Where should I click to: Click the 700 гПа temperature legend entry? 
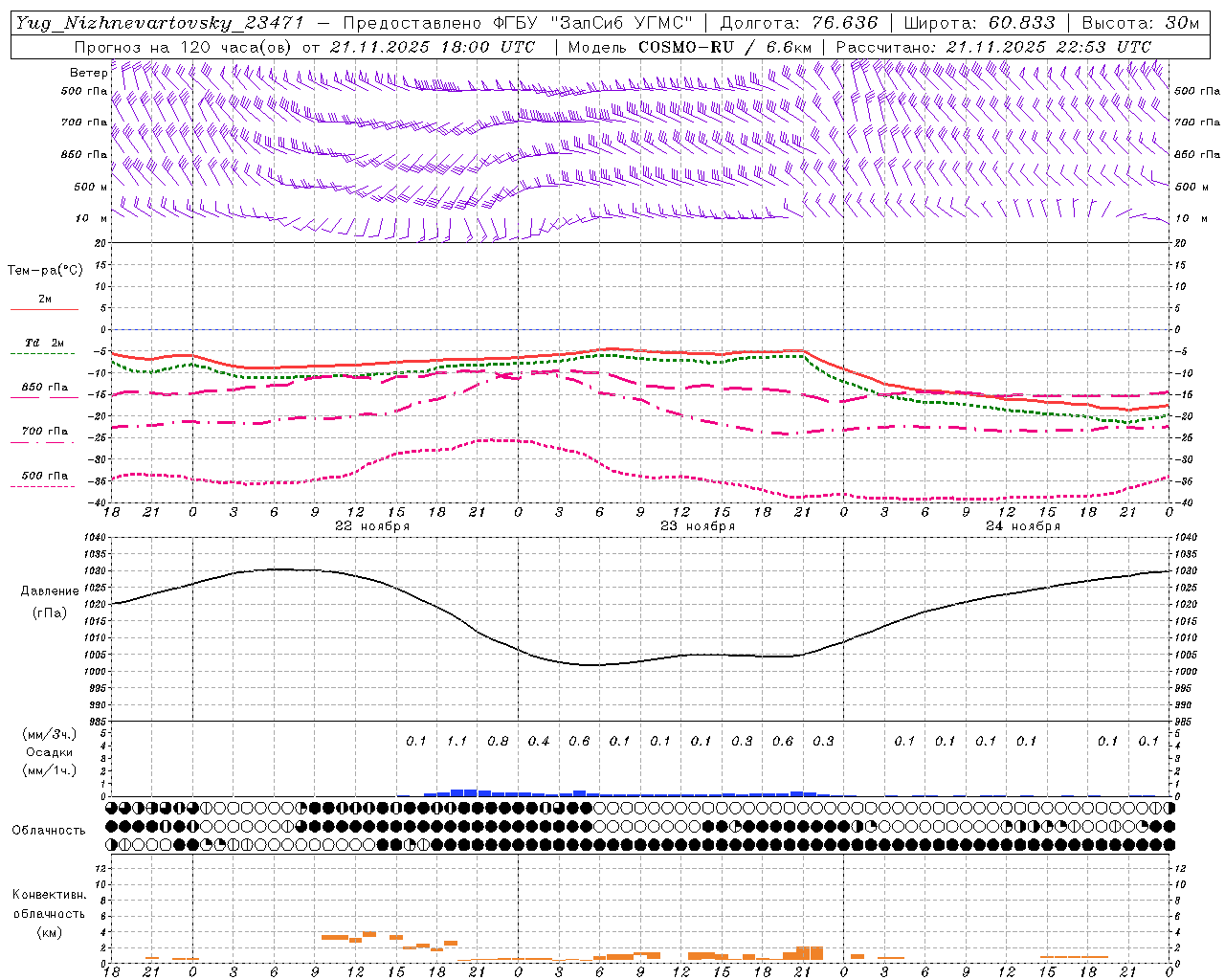[x=45, y=432]
